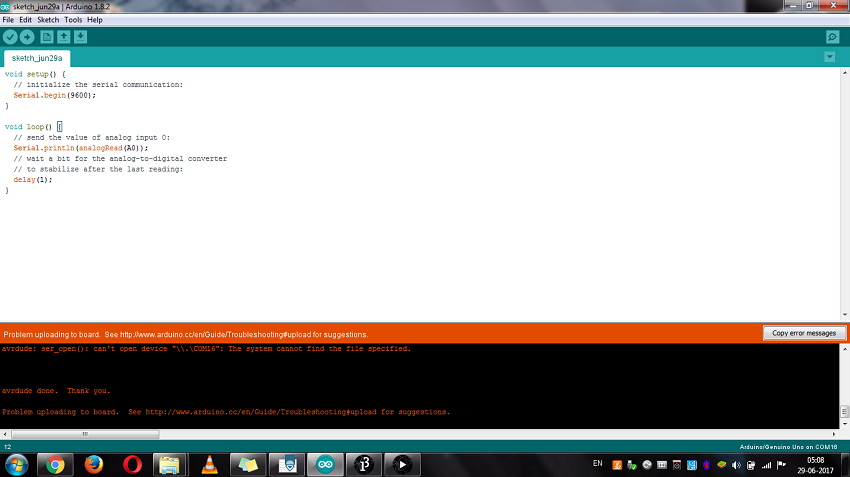Open the Help menu

[95, 20]
